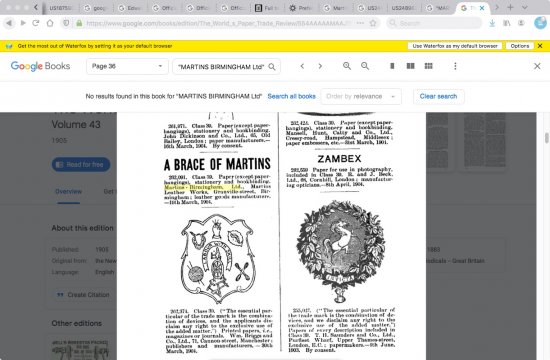Click 'Create Citation' link
Screen dimensions: 550x360
pos(83,295)
